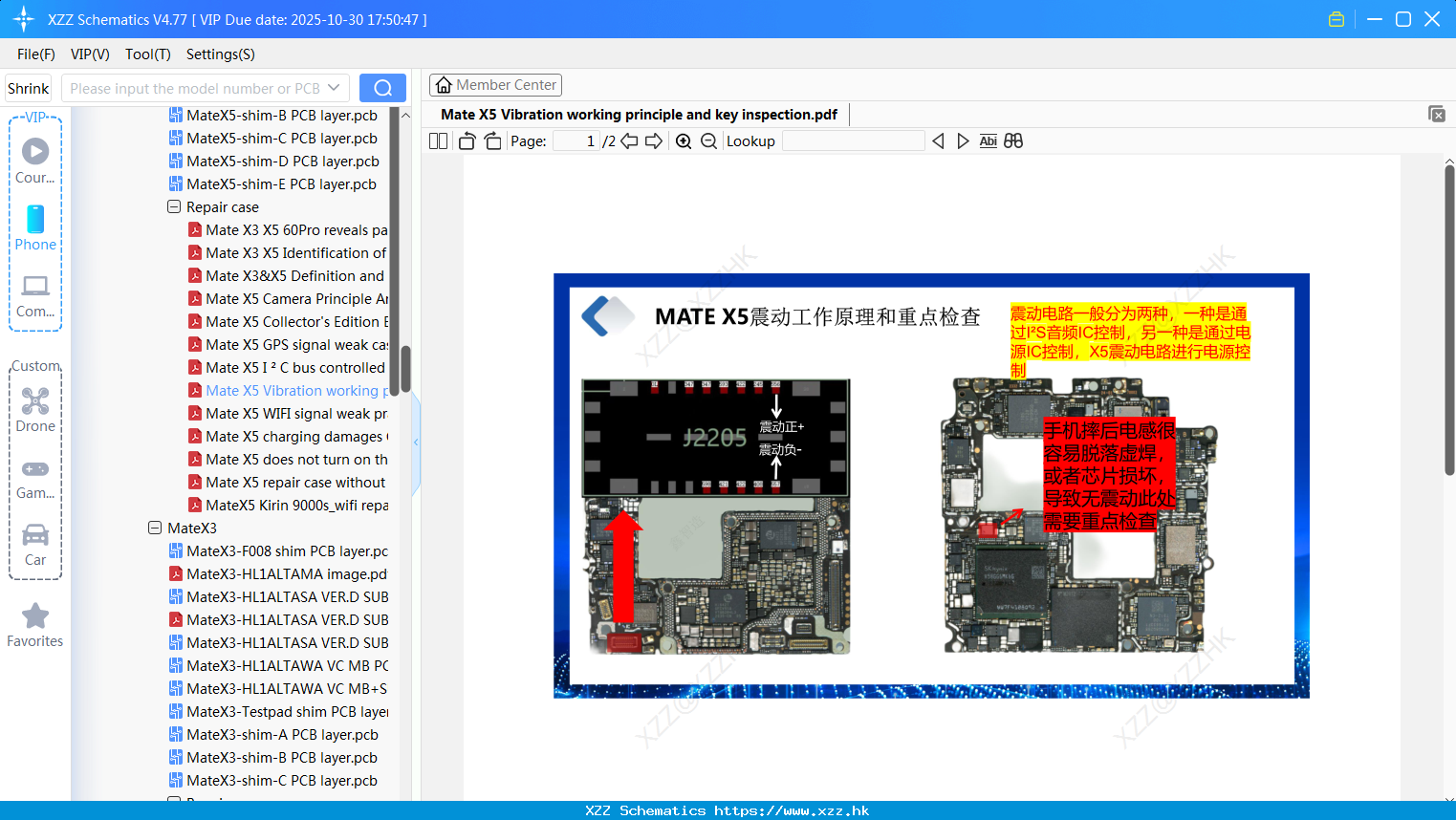Open the Settings(S) menu

coord(221,54)
